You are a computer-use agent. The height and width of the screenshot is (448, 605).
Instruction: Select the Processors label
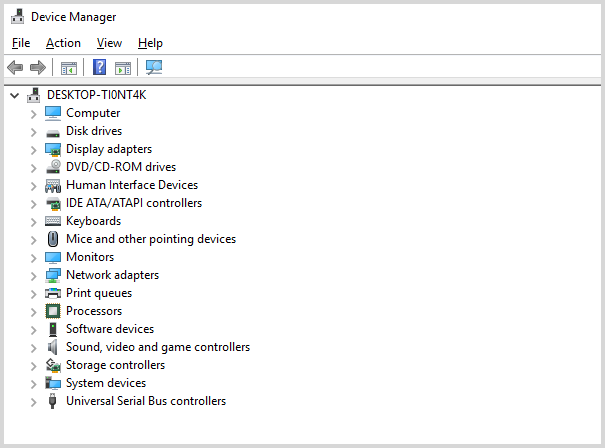(x=94, y=311)
